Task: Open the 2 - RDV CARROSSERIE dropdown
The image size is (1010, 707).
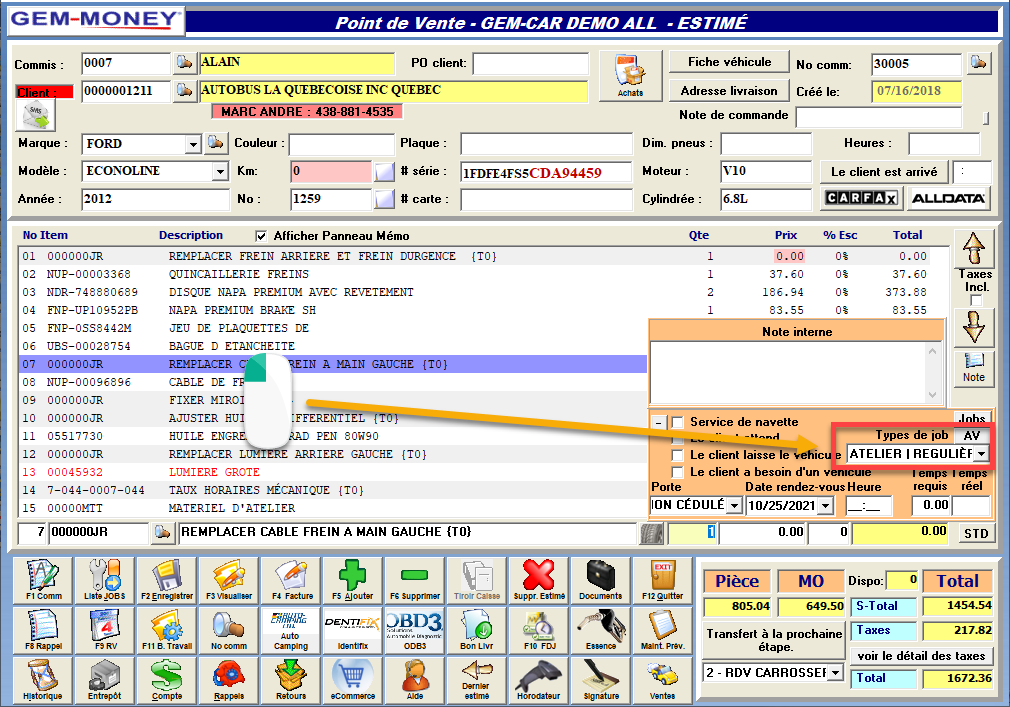Action: pyautogui.click(x=835, y=673)
